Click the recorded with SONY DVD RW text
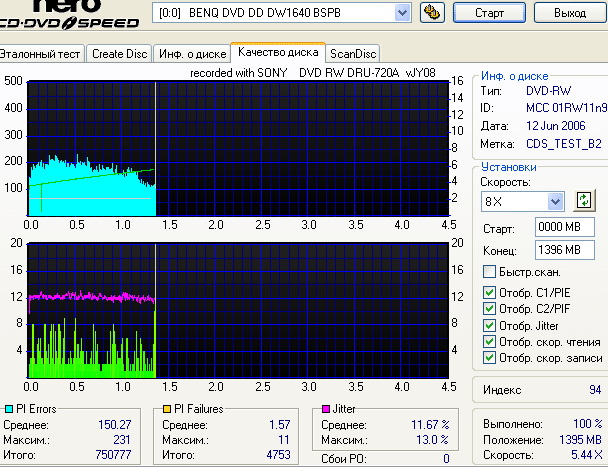This screenshot has height=467, width=608. [313, 73]
